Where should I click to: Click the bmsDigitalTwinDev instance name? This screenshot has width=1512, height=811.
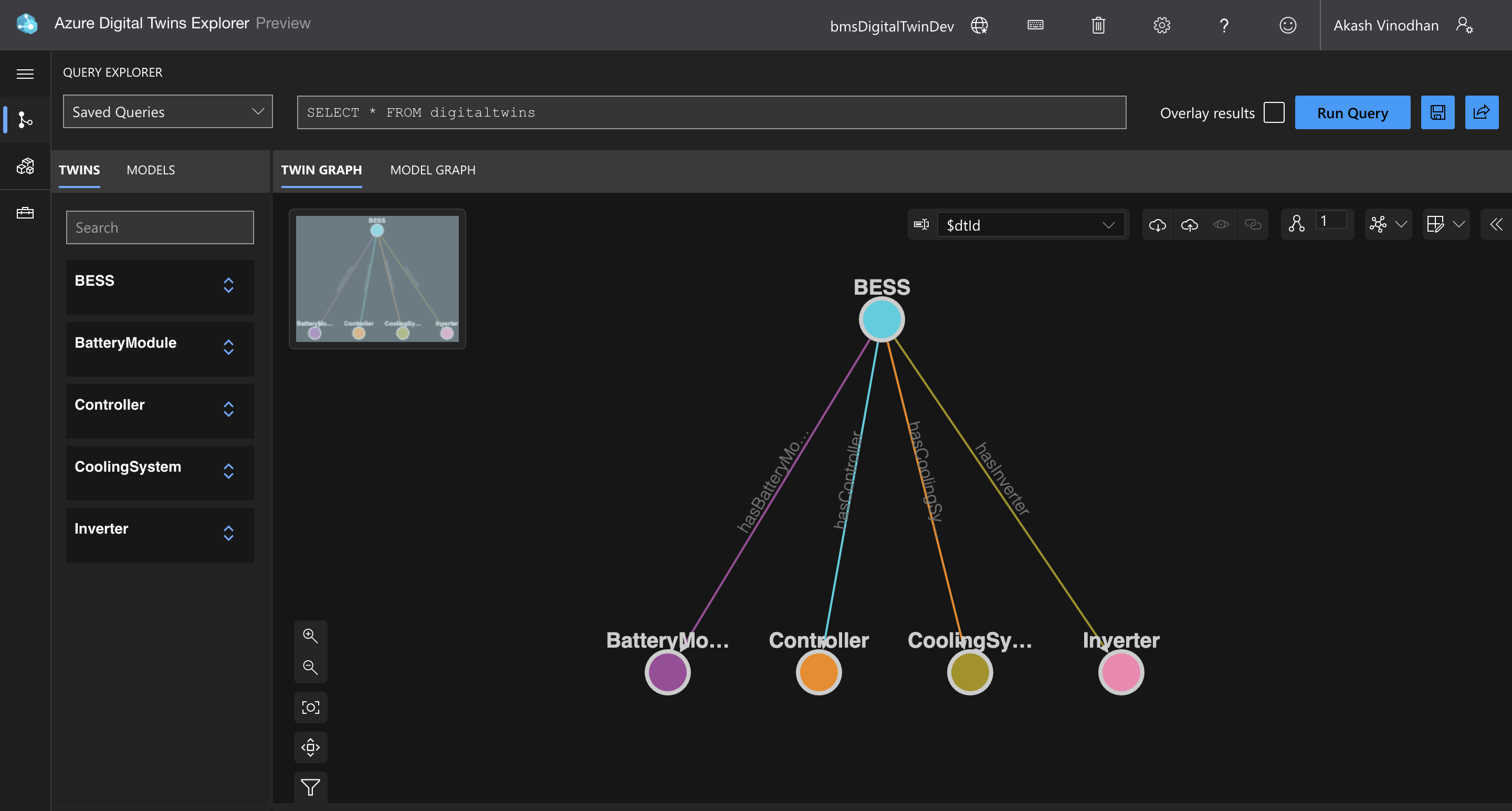[x=892, y=26]
